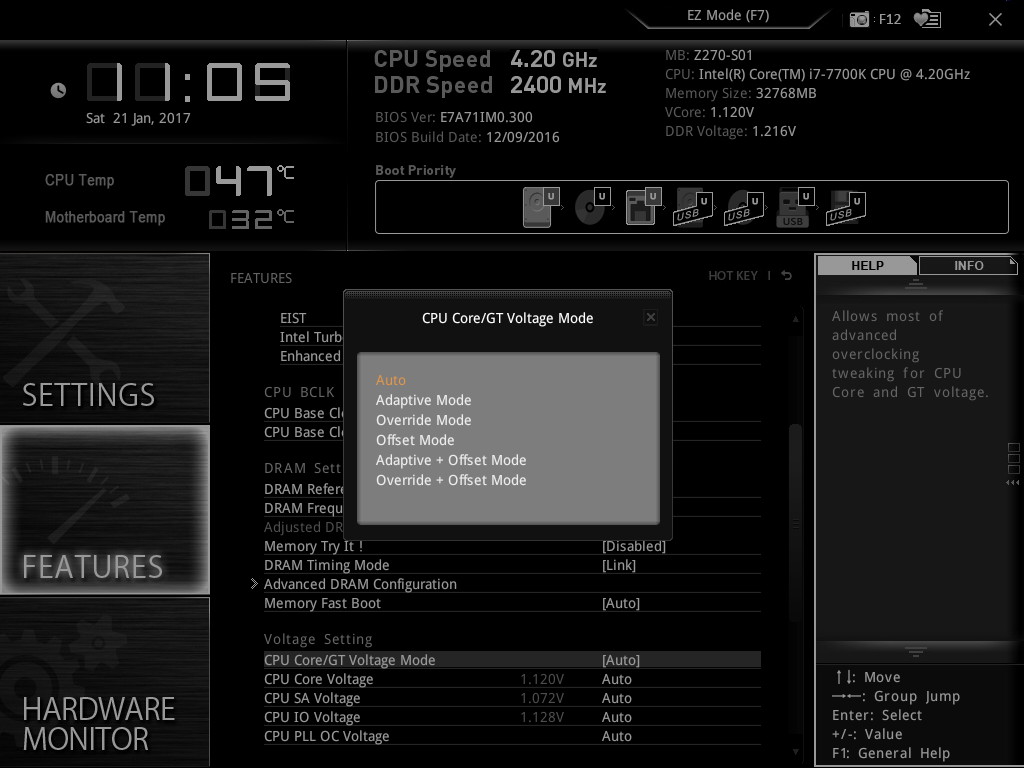The height and width of the screenshot is (768, 1024).
Task: Click the clock icon beside the time
Action: 58,90
